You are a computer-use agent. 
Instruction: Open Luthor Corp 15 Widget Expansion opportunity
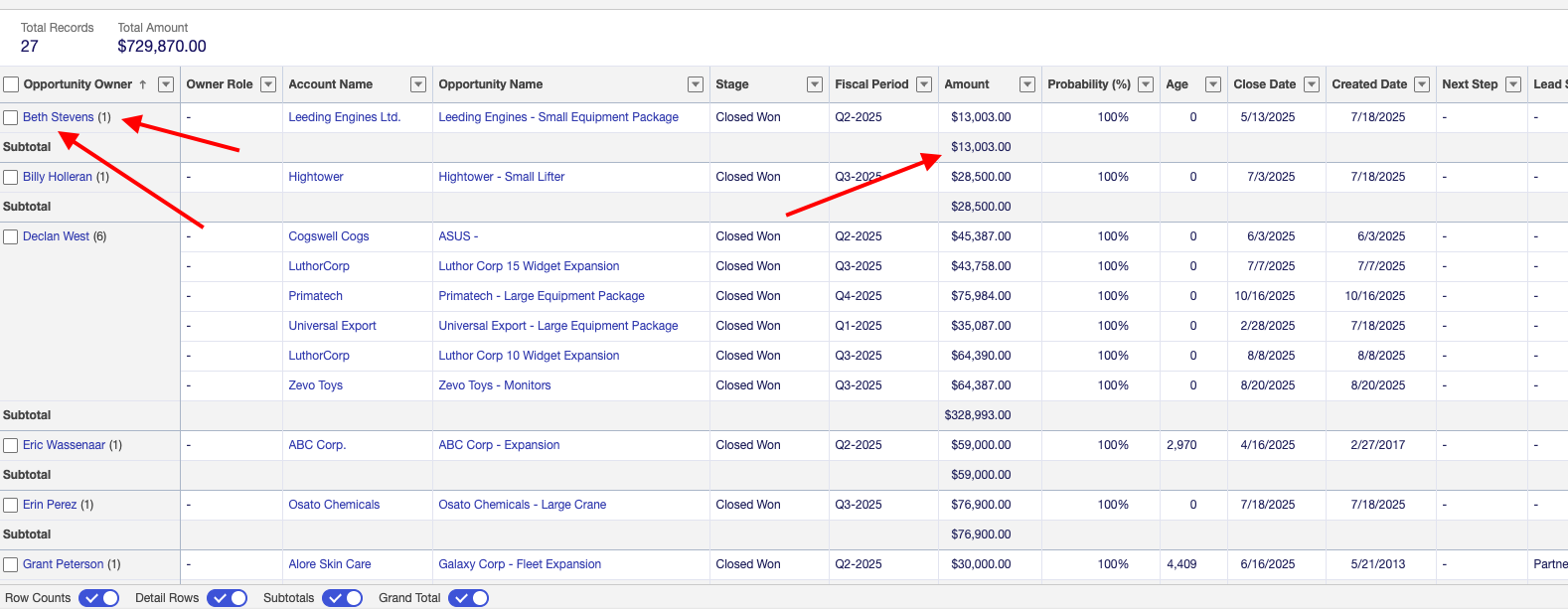pos(529,266)
